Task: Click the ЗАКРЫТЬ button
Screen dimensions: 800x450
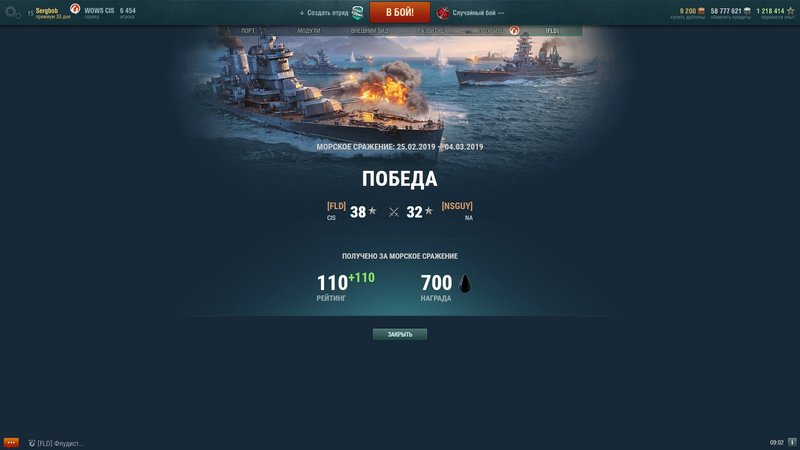Action: (x=399, y=334)
